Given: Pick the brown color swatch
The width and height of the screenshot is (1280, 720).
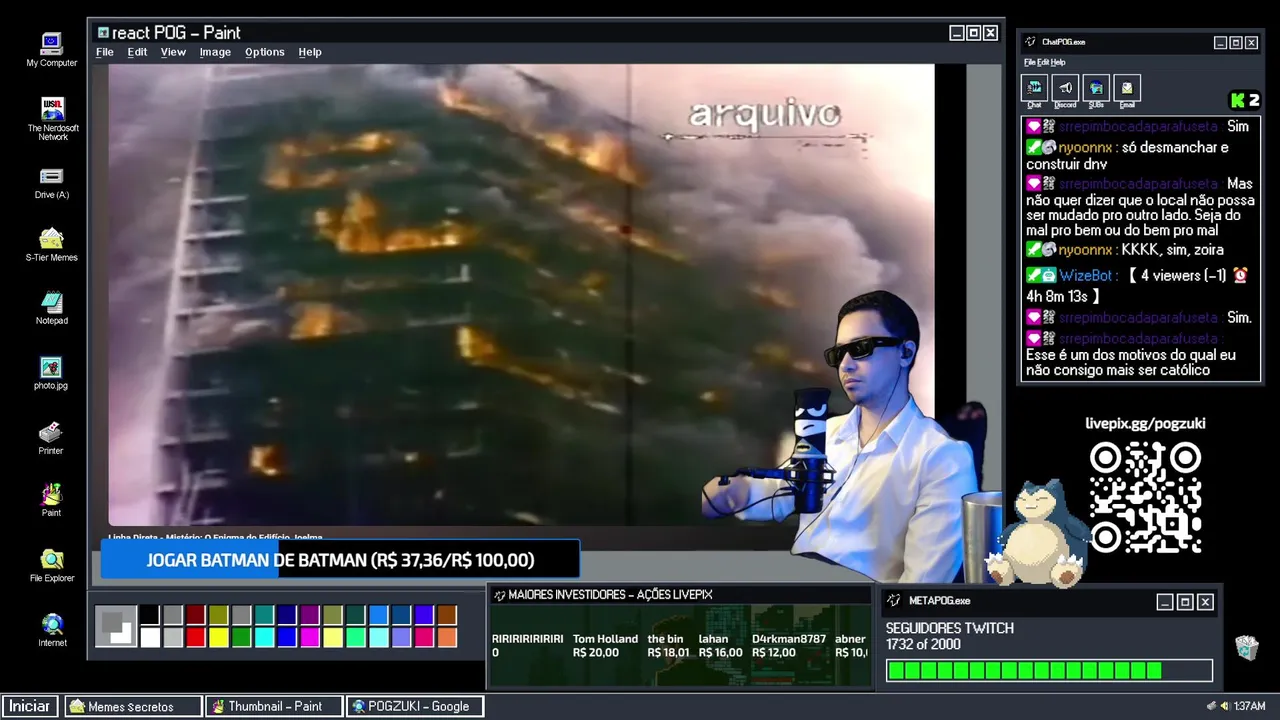Looking at the screenshot, I should pos(447,616).
